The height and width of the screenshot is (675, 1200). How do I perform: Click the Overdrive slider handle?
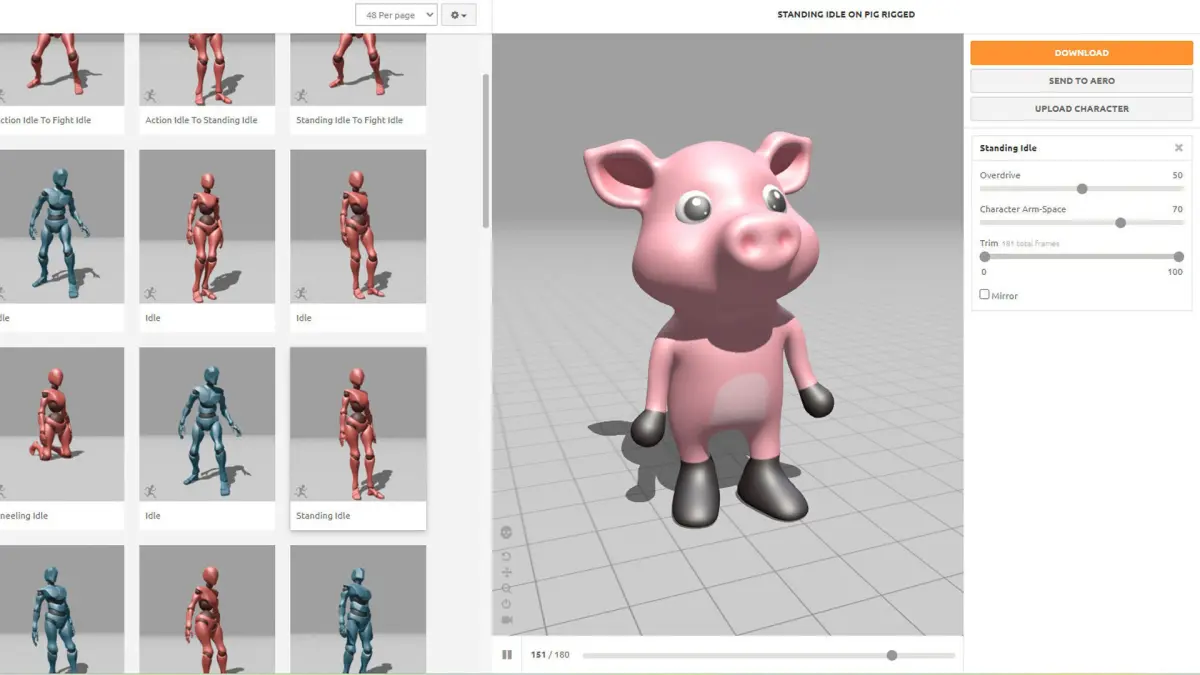(x=1082, y=189)
